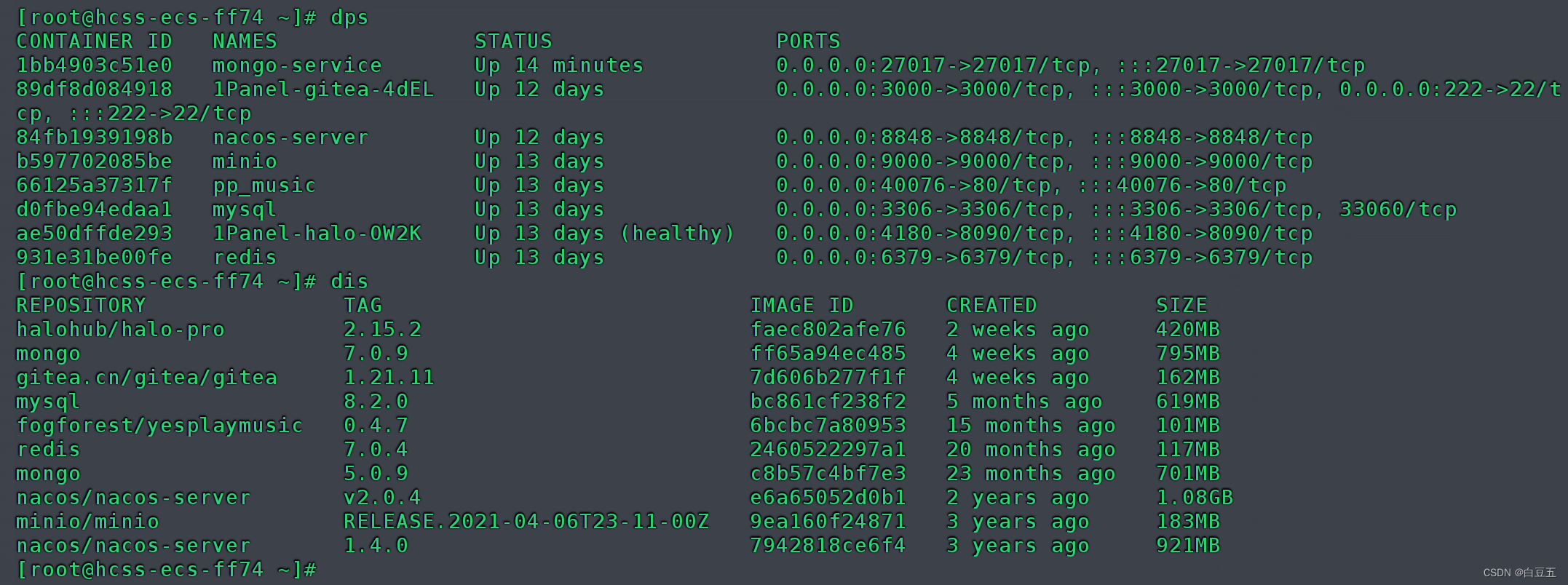Click the 1Panel-gitea-4dEL container name
This screenshot has width=1568, height=585.
click(x=323, y=89)
